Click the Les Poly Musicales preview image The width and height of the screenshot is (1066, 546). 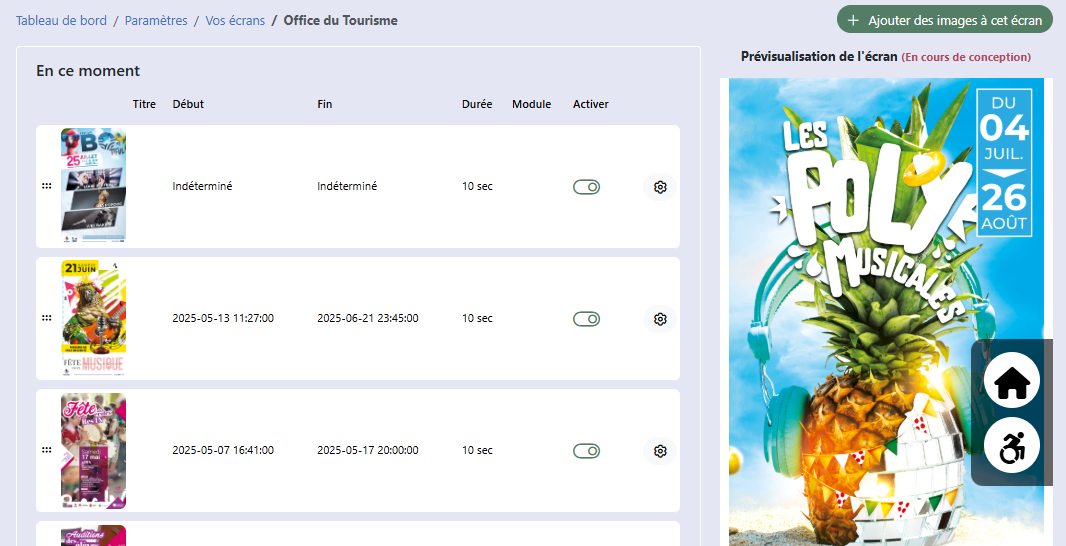886,312
